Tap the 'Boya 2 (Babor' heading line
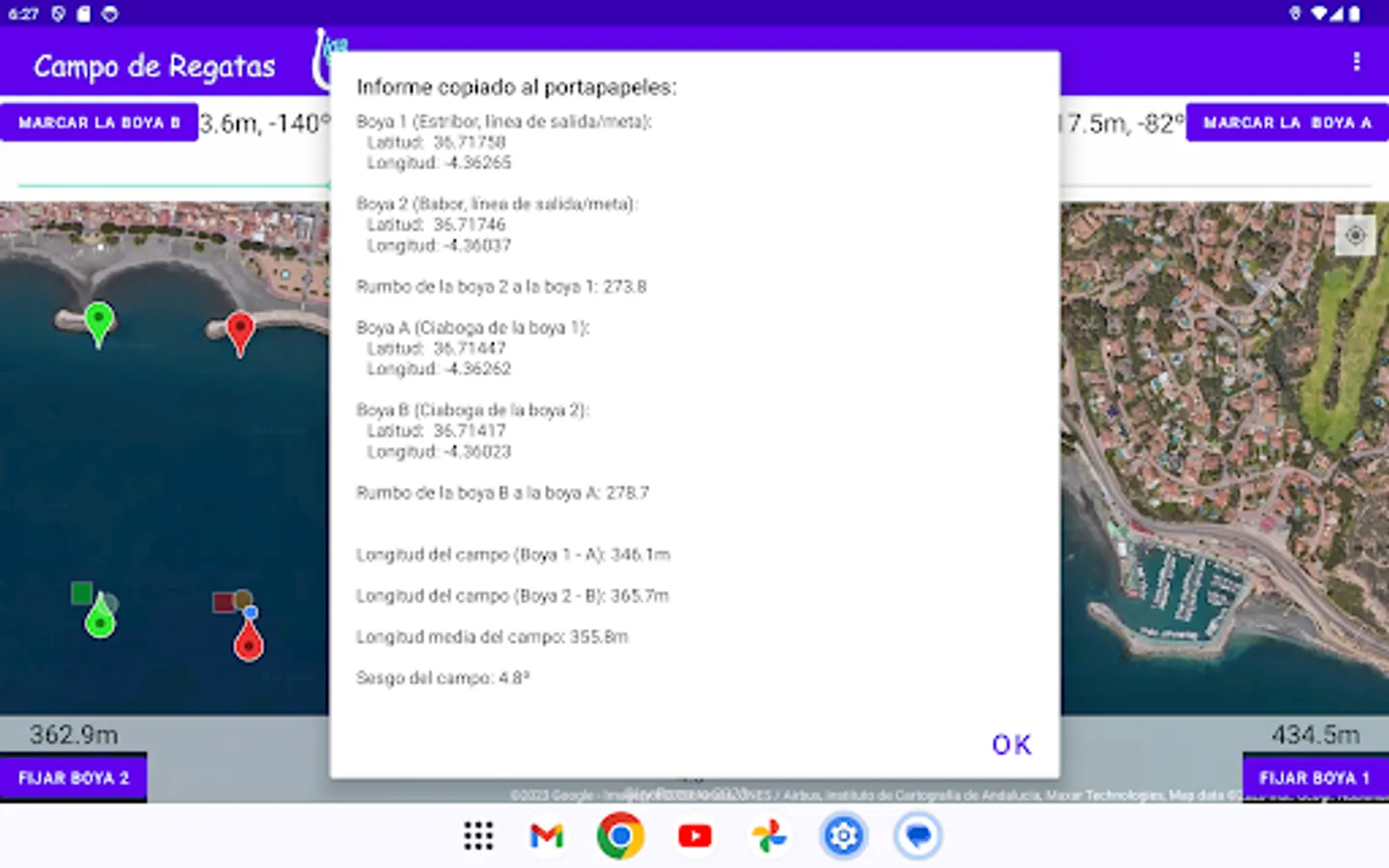Screen dimensions: 1389x868 (497, 203)
